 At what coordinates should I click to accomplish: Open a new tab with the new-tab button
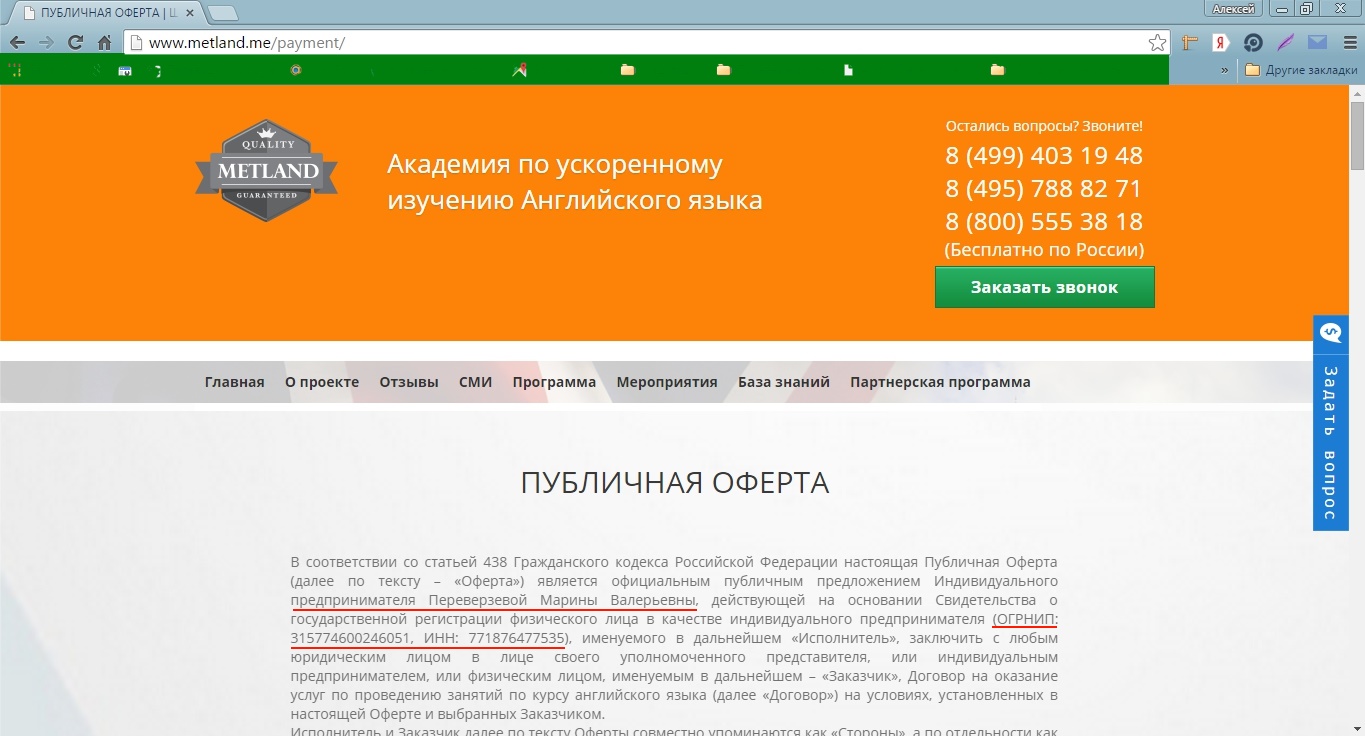click(x=224, y=12)
